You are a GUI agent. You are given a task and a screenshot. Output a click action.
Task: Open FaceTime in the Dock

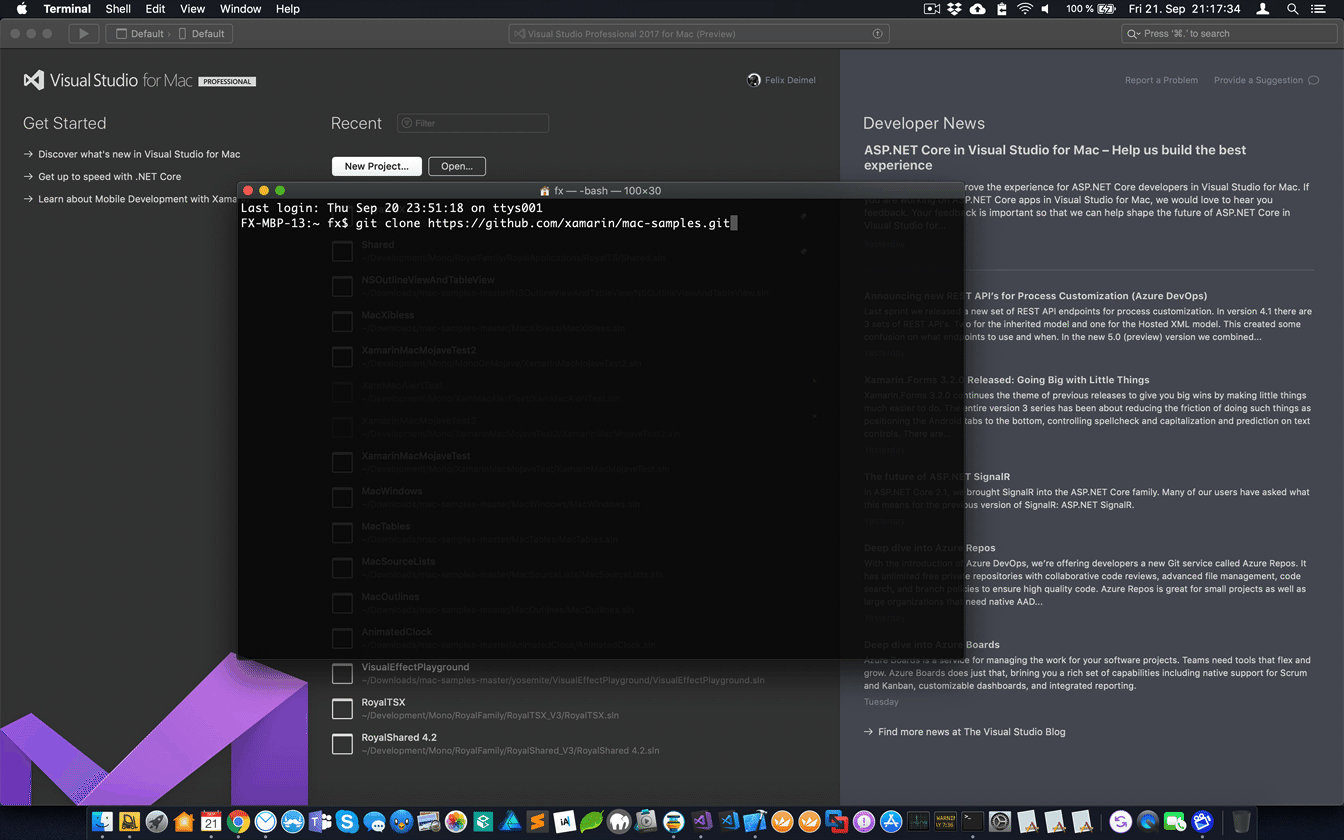pos(1174,821)
